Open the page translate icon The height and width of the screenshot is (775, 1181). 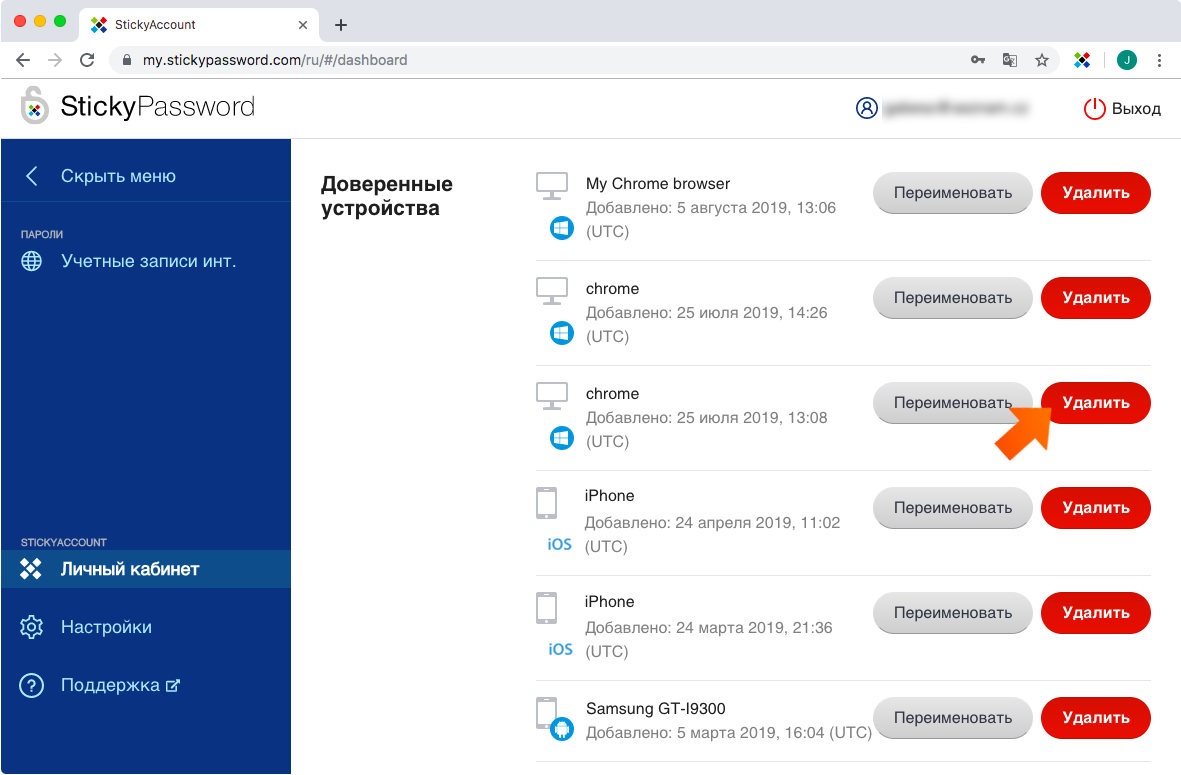click(1010, 60)
